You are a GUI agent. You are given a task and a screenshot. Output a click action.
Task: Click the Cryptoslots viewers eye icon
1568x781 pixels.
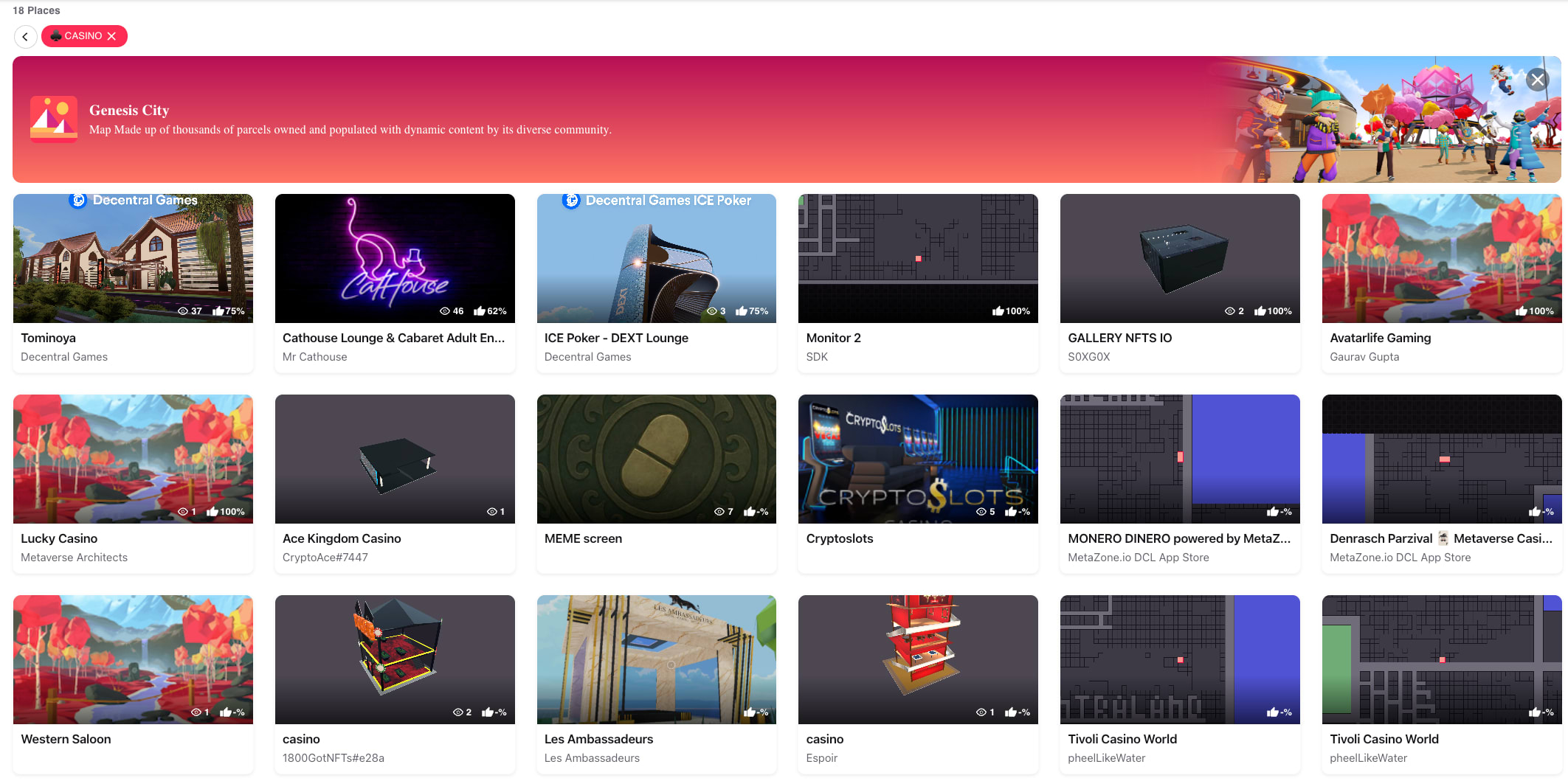point(981,512)
